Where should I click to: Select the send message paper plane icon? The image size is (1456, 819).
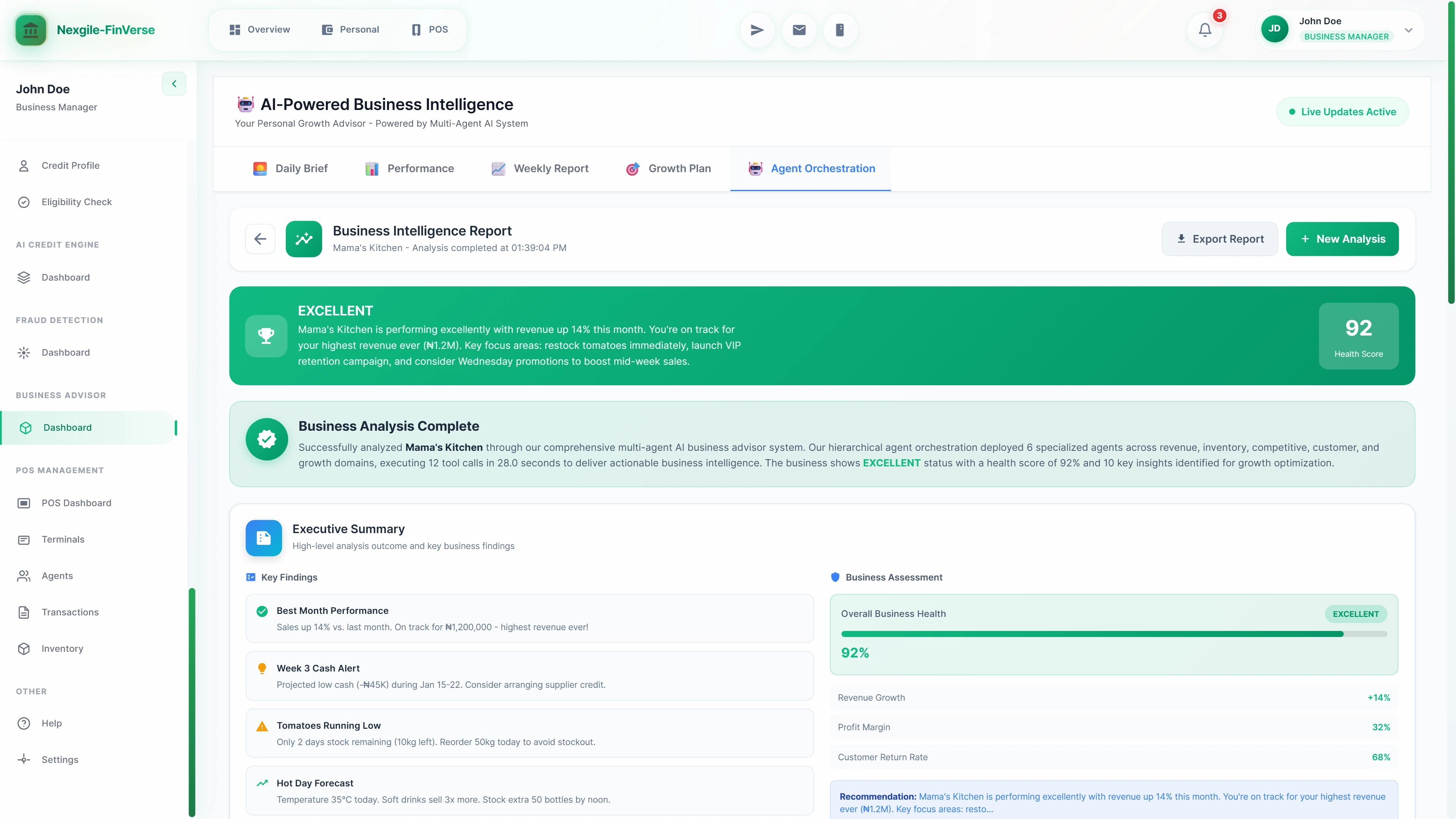tap(756, 30)
